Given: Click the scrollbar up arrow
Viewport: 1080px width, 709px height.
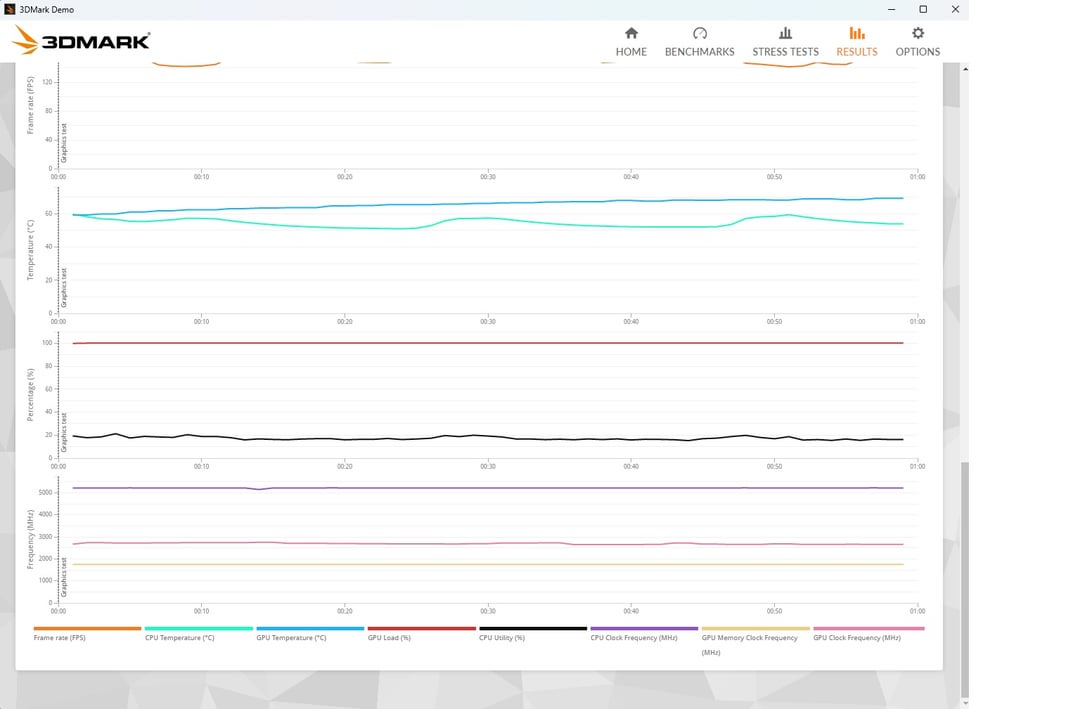Looking at the screenshot, I should tap(964, 70).
